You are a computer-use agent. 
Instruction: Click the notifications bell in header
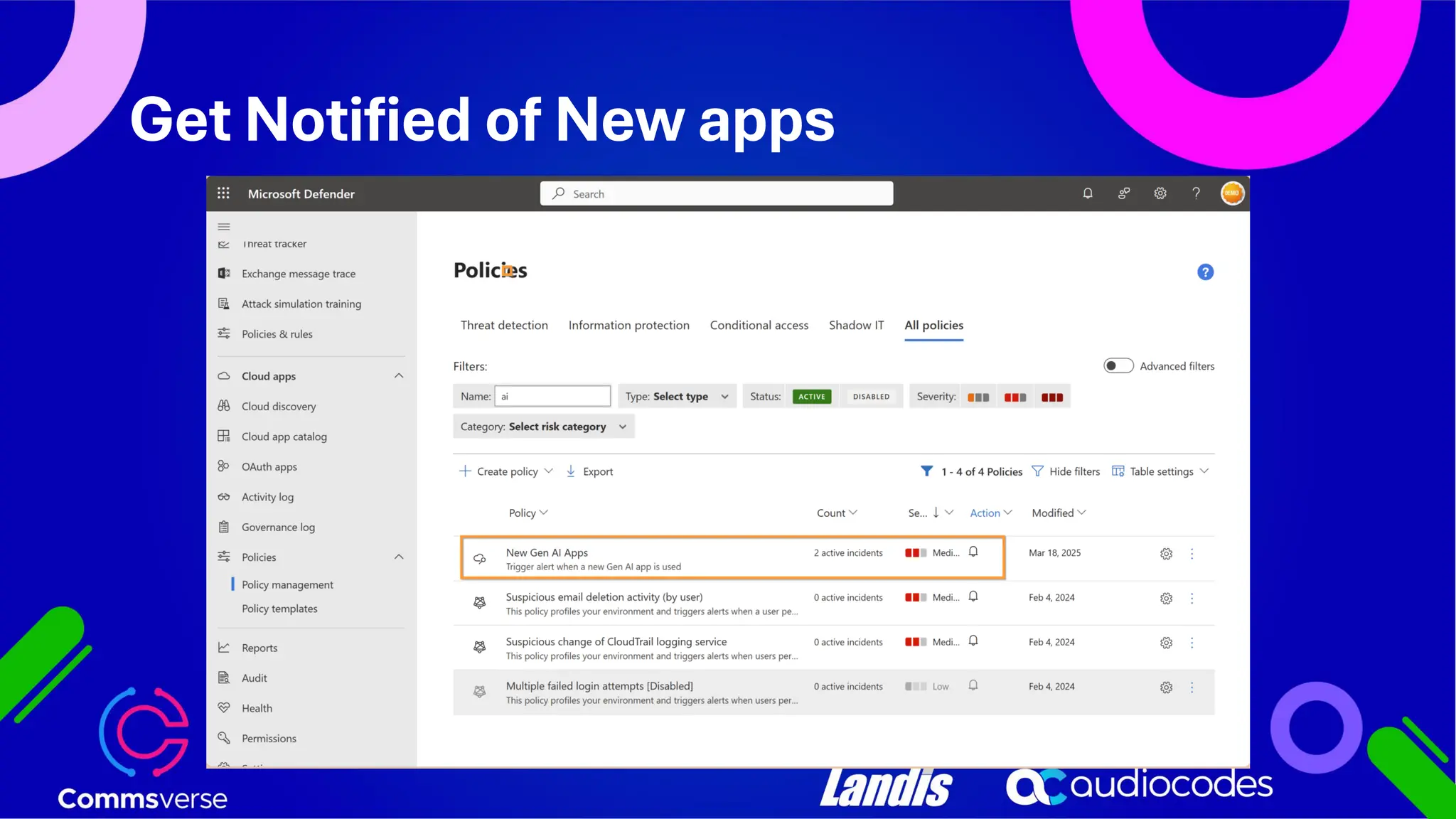pyautogui.click(x=1087, y=193)
